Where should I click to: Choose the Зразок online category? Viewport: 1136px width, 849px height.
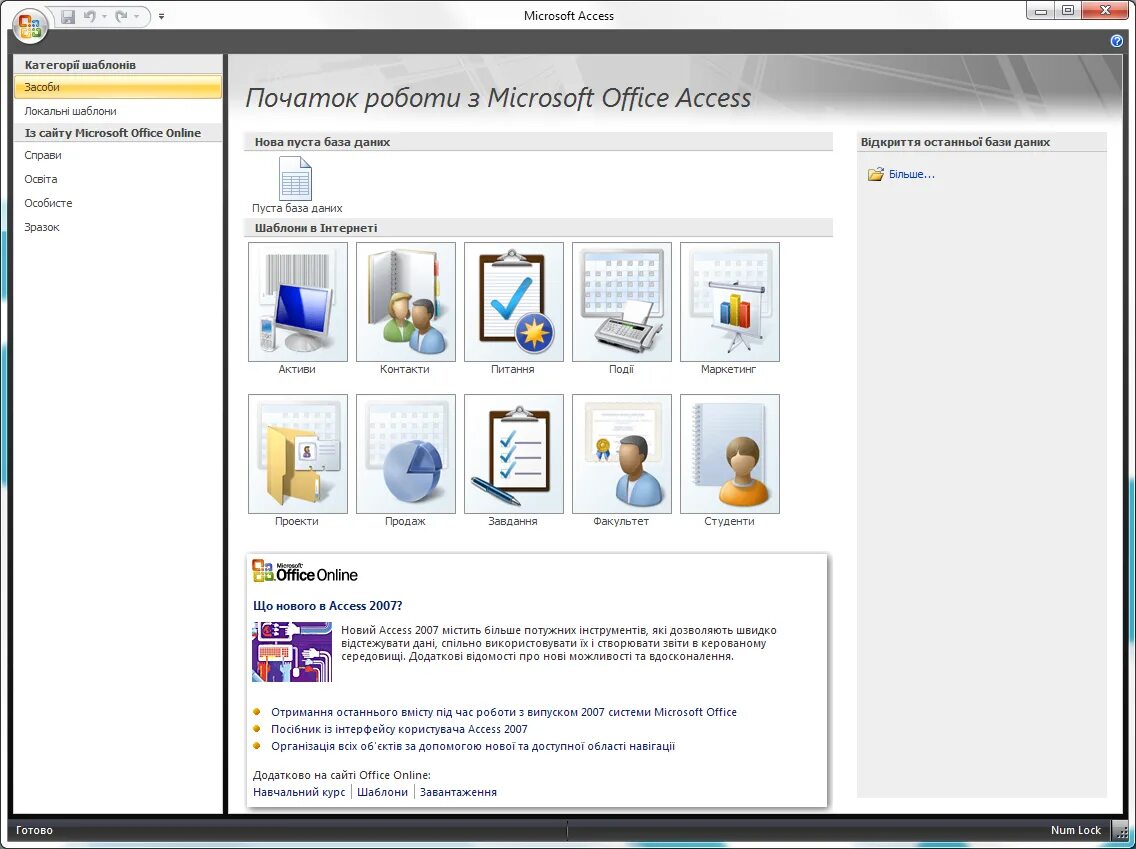(x=117, y=227)
